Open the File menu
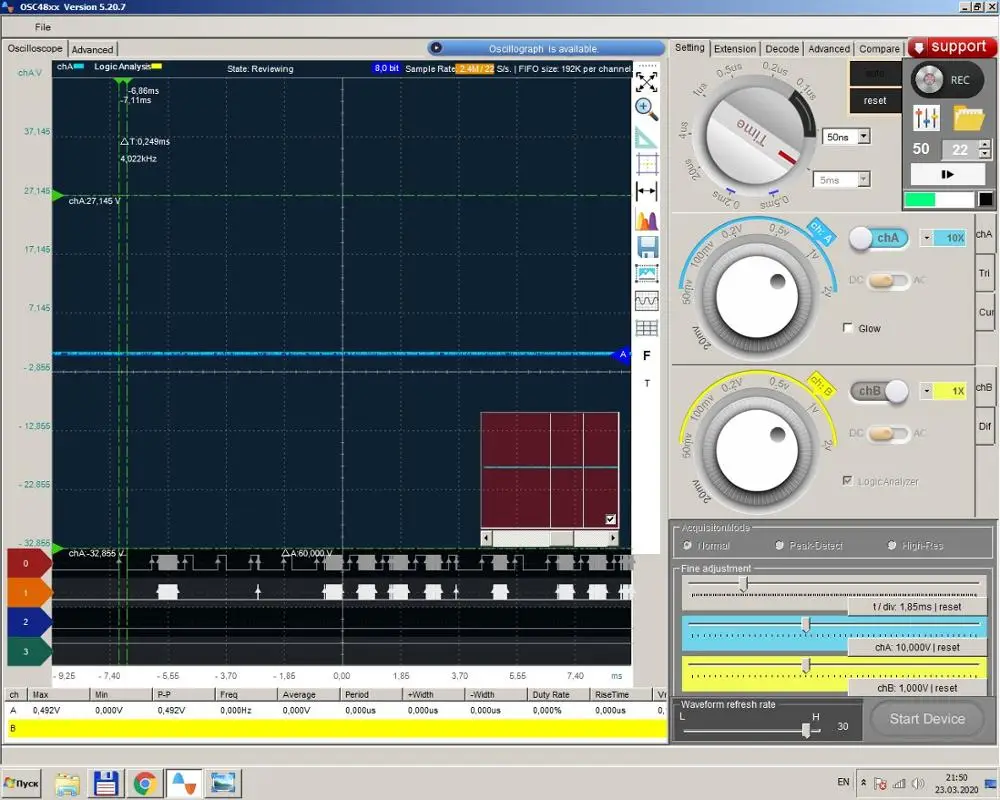This screenshot has width=1000, height=800. click(x=43, y=27)
